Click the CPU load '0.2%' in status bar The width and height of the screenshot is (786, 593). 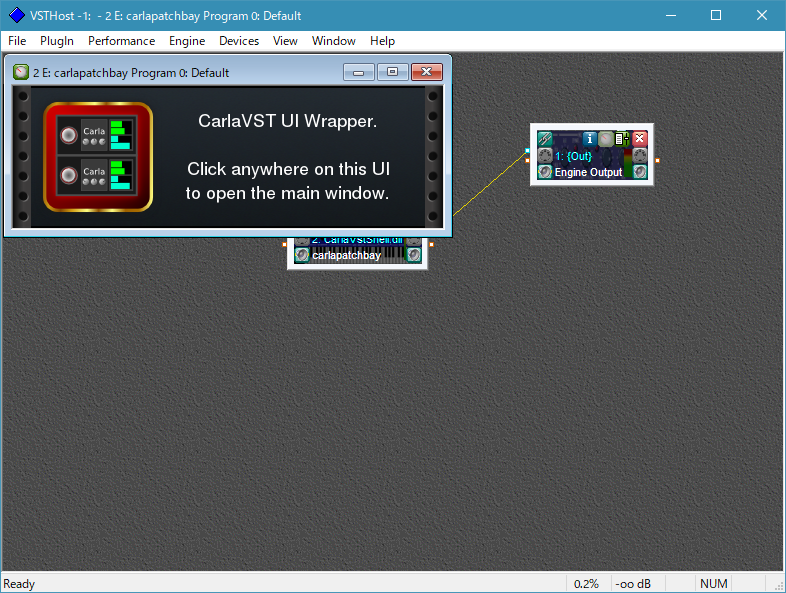[586, 584]
